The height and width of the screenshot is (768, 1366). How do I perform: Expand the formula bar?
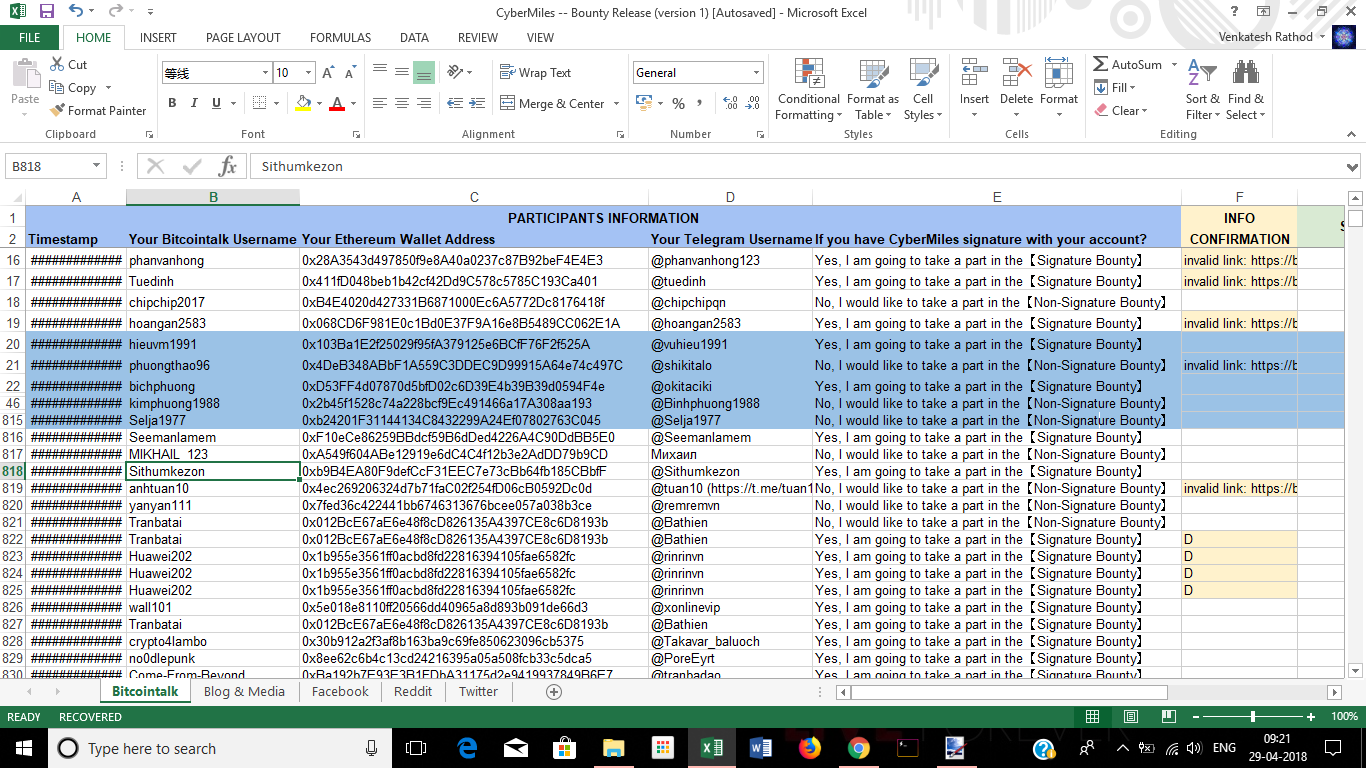pos(1352,167)
